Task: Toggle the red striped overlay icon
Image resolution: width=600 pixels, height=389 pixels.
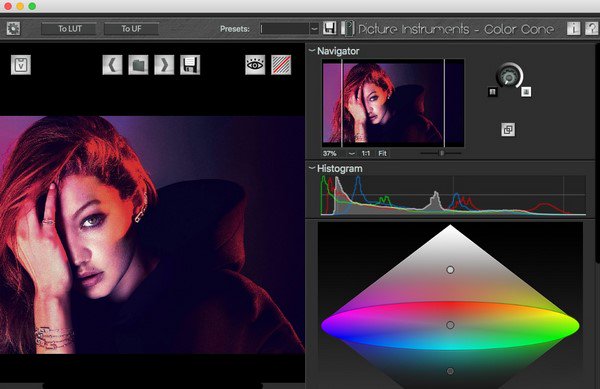Action: (x=281, y=65)
